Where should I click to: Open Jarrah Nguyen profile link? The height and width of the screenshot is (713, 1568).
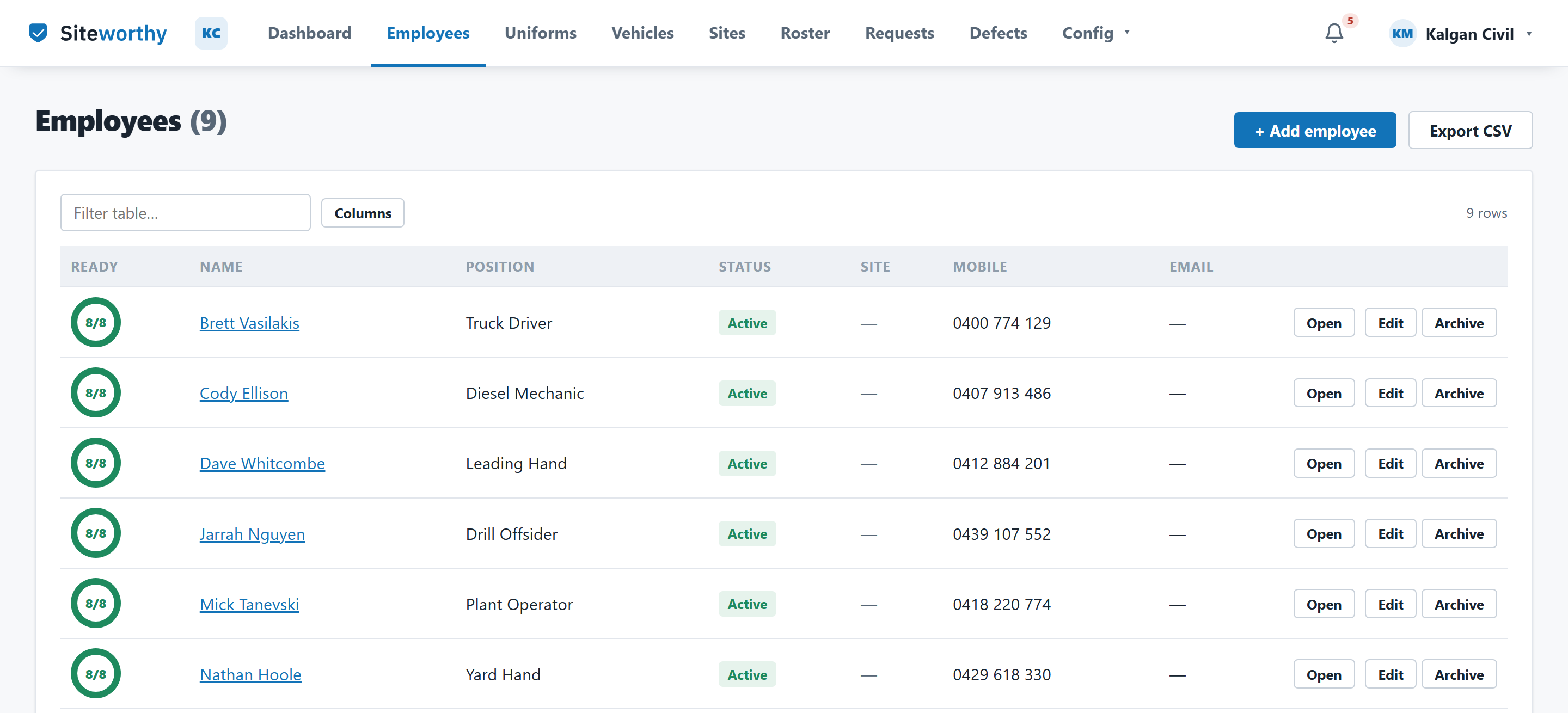pyautogui.click(x=252, y=534)
